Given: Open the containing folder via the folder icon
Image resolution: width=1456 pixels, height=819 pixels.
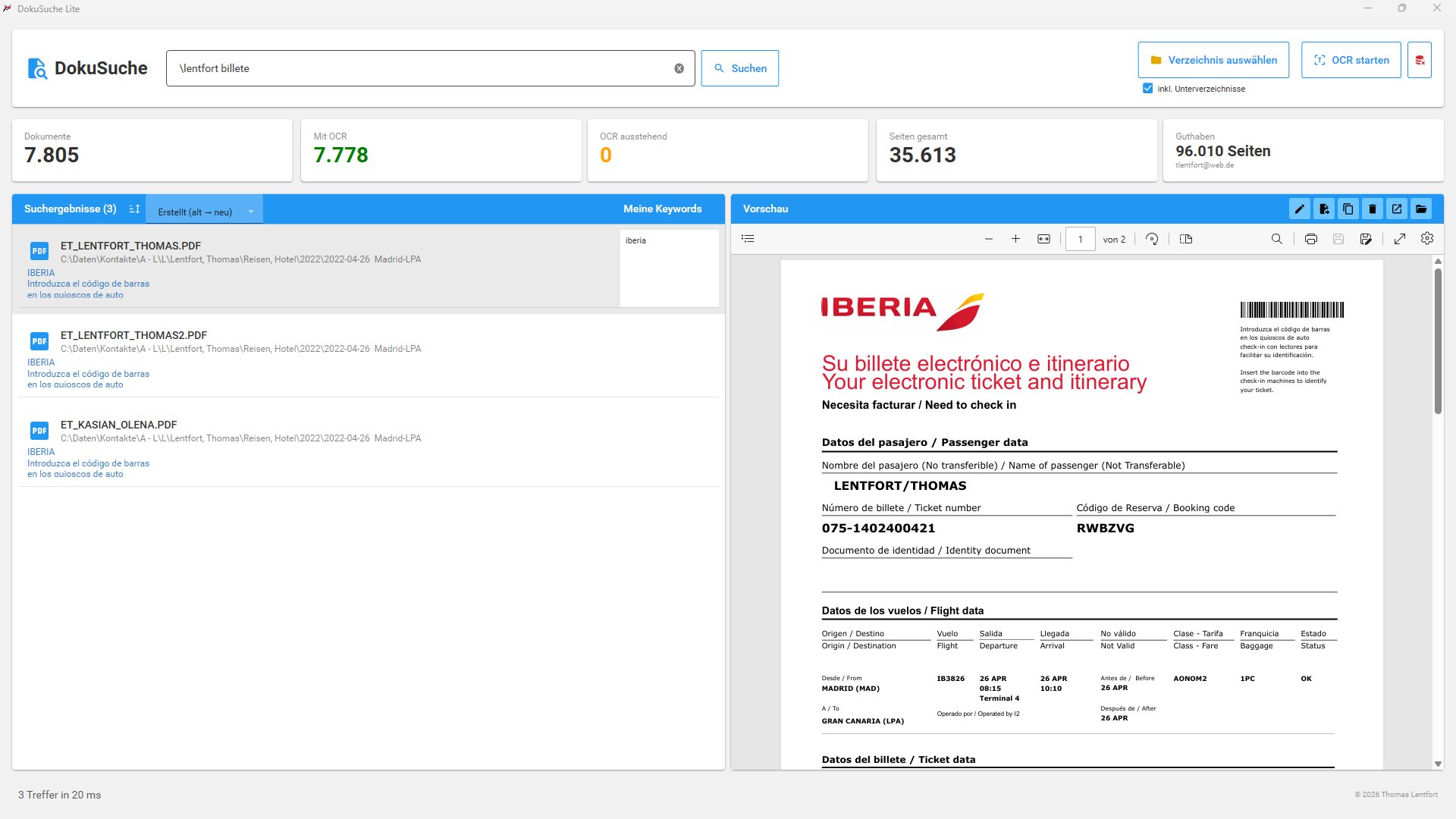Looking at the screenshot, I should coord(1421,209).
